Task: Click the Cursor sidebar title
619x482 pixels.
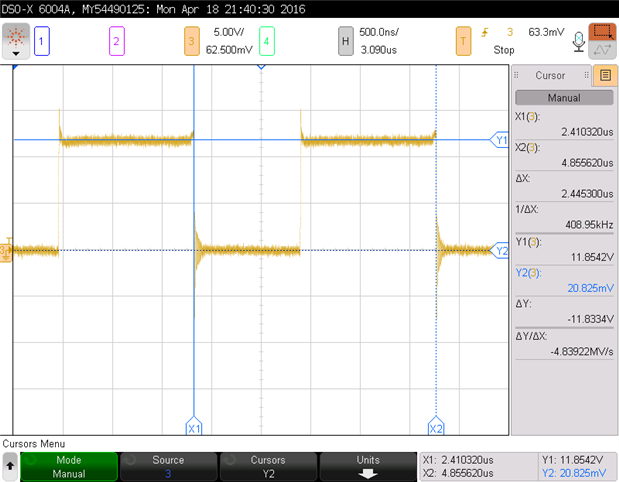Action: tap(550, 75)
